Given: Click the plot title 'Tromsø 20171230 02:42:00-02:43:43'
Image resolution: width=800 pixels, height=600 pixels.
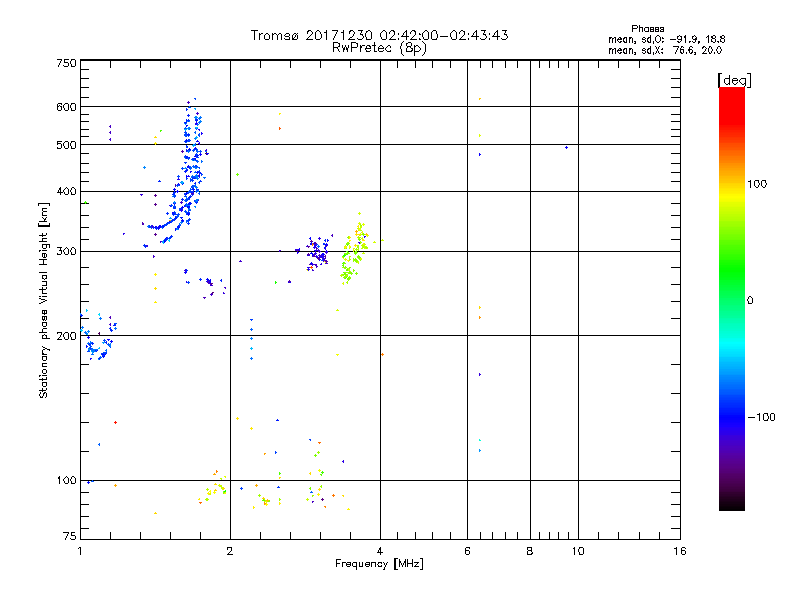Looking at the screenshot, I should [379, 35].
